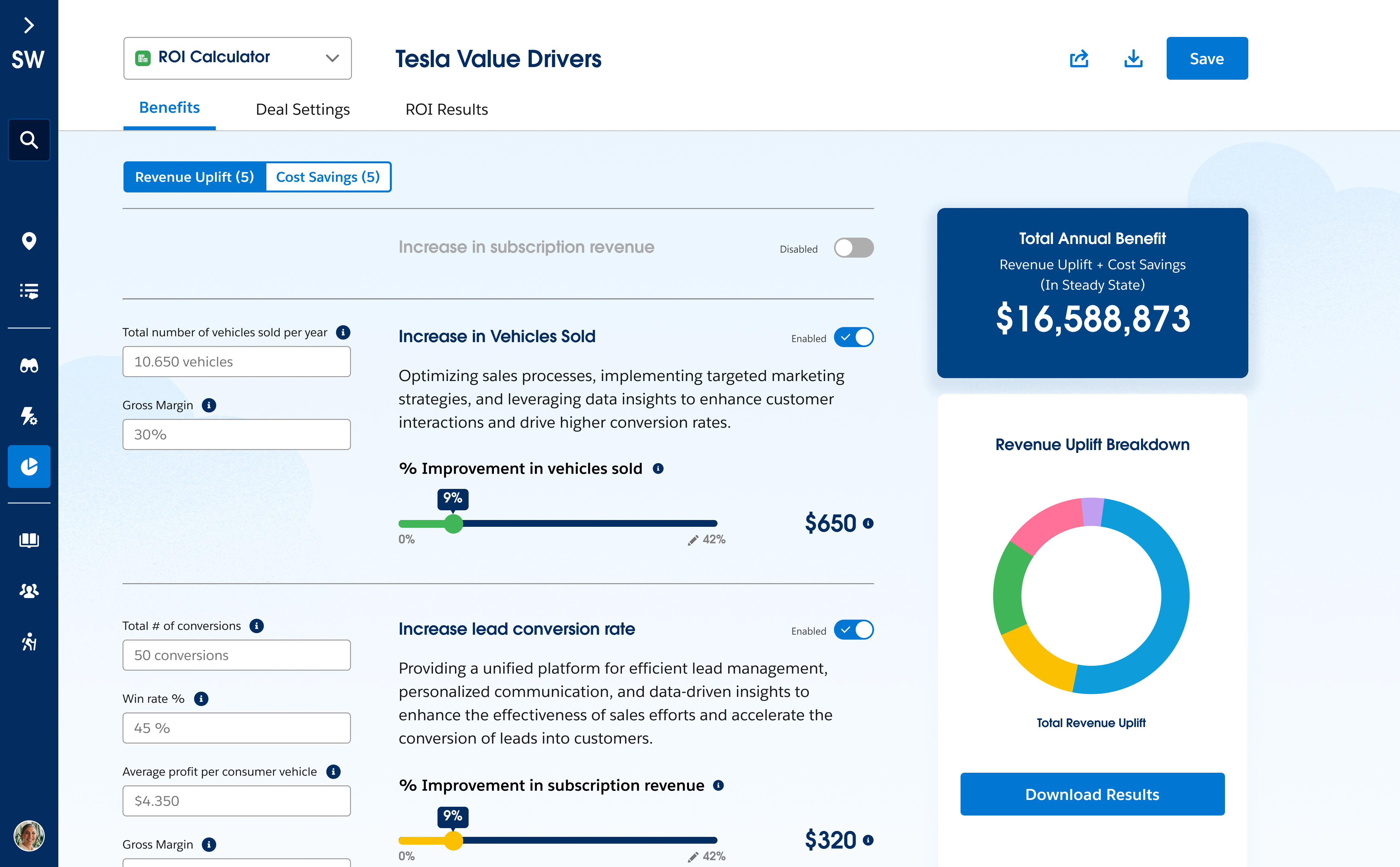Screen dimensions: 1400x867
Task: Open the search icon in the sidebar
Action: pos(29,140)
